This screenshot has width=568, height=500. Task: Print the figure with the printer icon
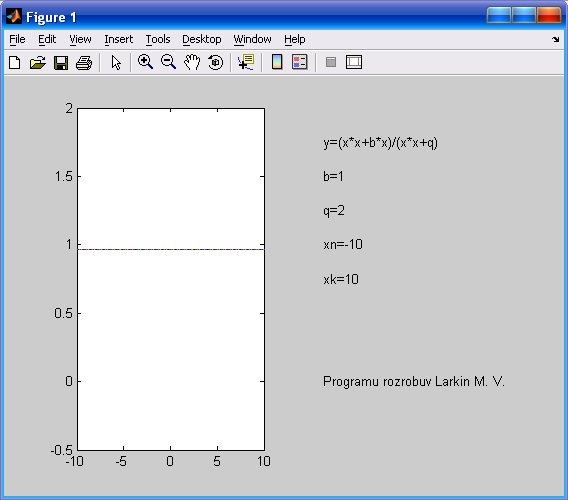(84, 62)
